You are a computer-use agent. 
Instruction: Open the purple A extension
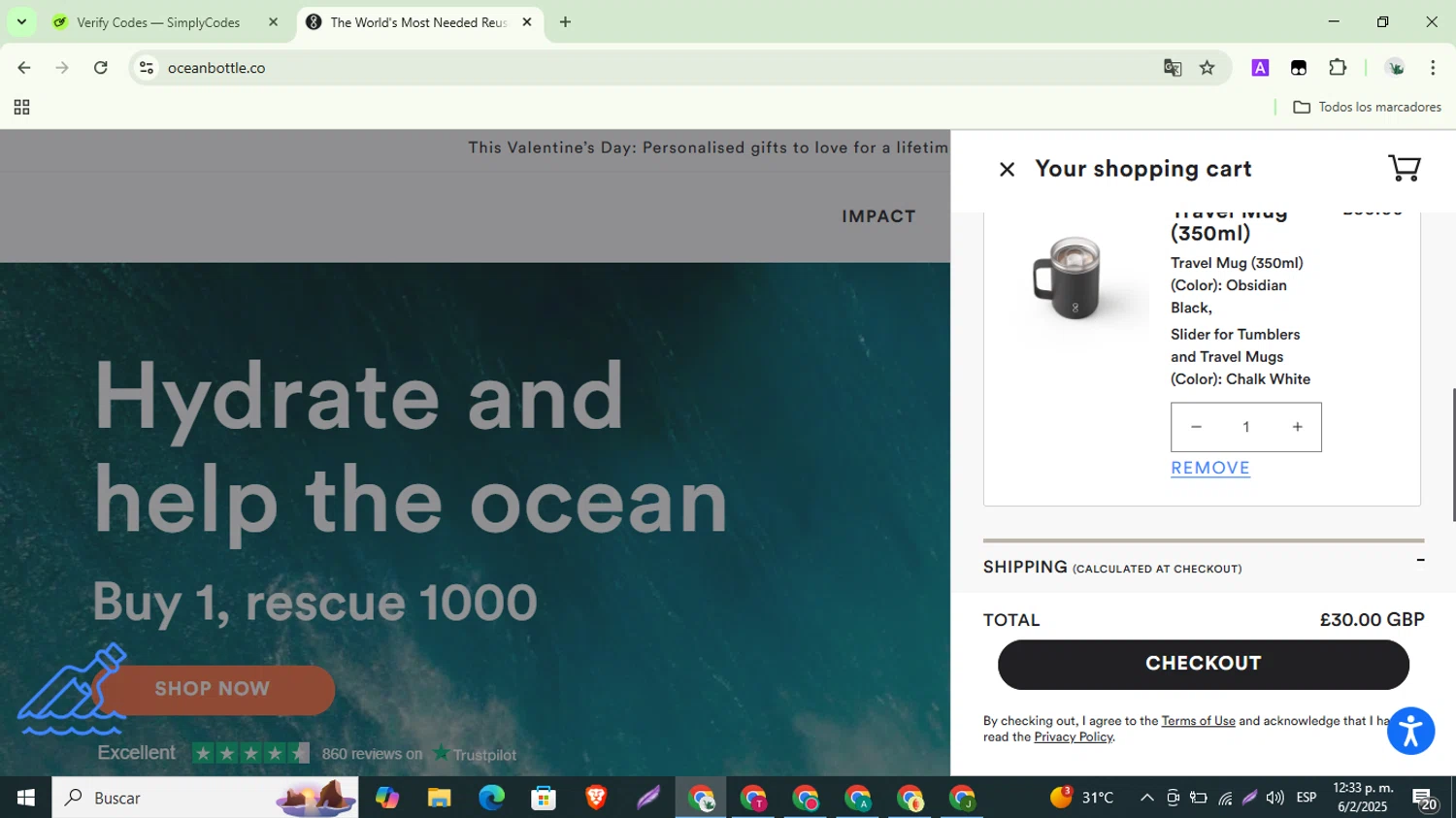pyautogui.click(x=1260, y=68)
